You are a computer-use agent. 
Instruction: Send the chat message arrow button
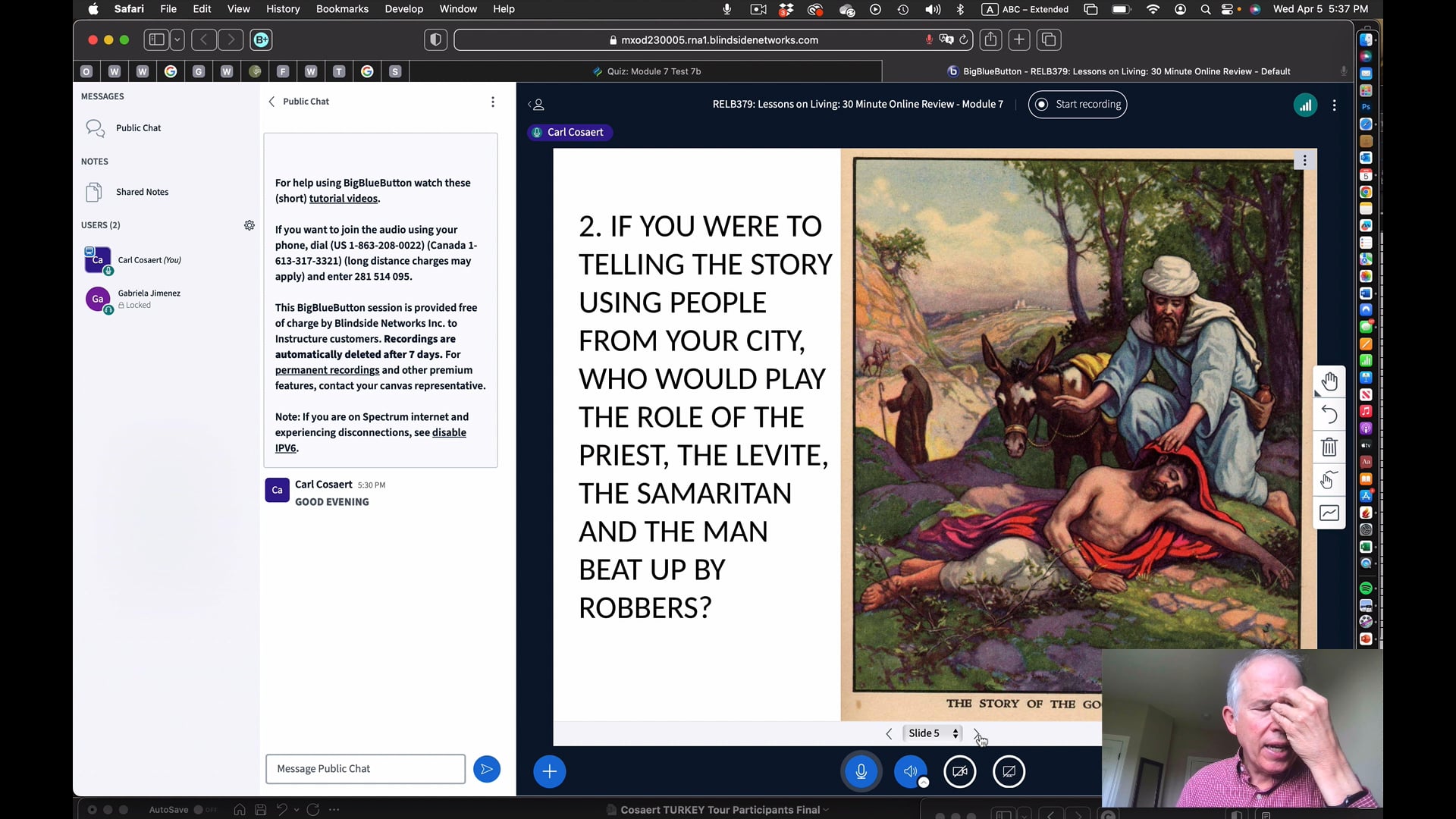click(487, 769)
